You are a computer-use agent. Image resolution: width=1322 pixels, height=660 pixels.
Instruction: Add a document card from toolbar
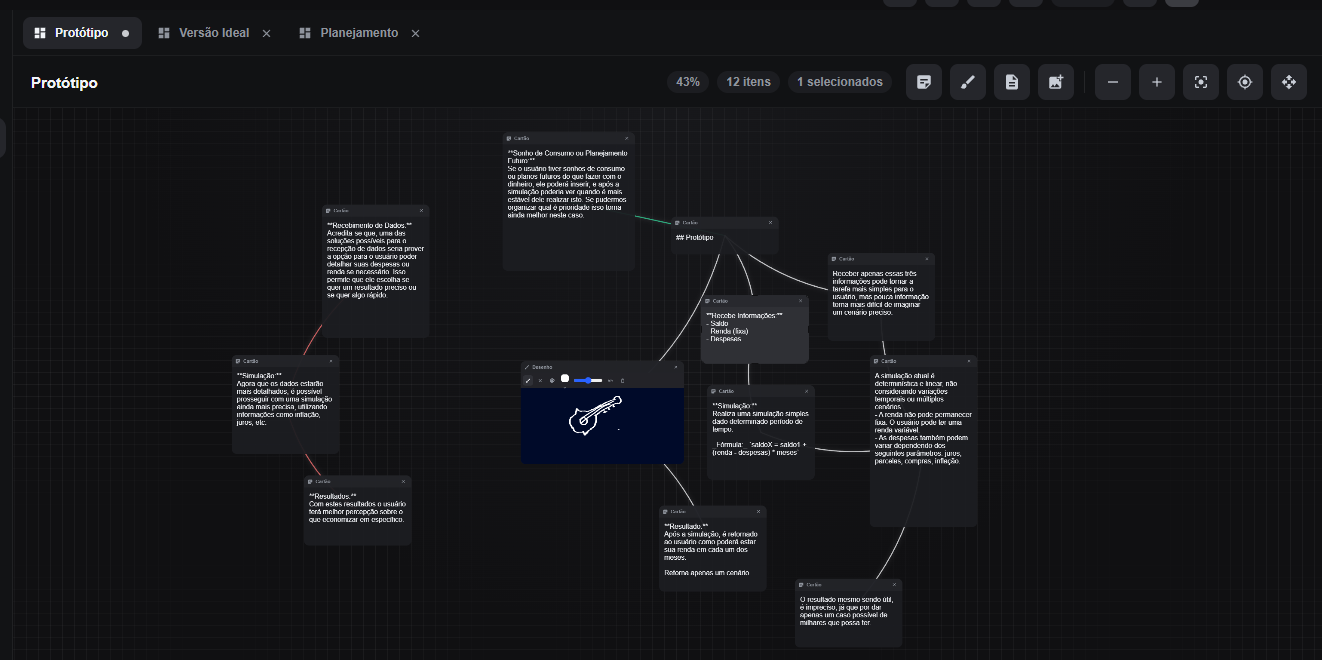[x=1012, y=82]
